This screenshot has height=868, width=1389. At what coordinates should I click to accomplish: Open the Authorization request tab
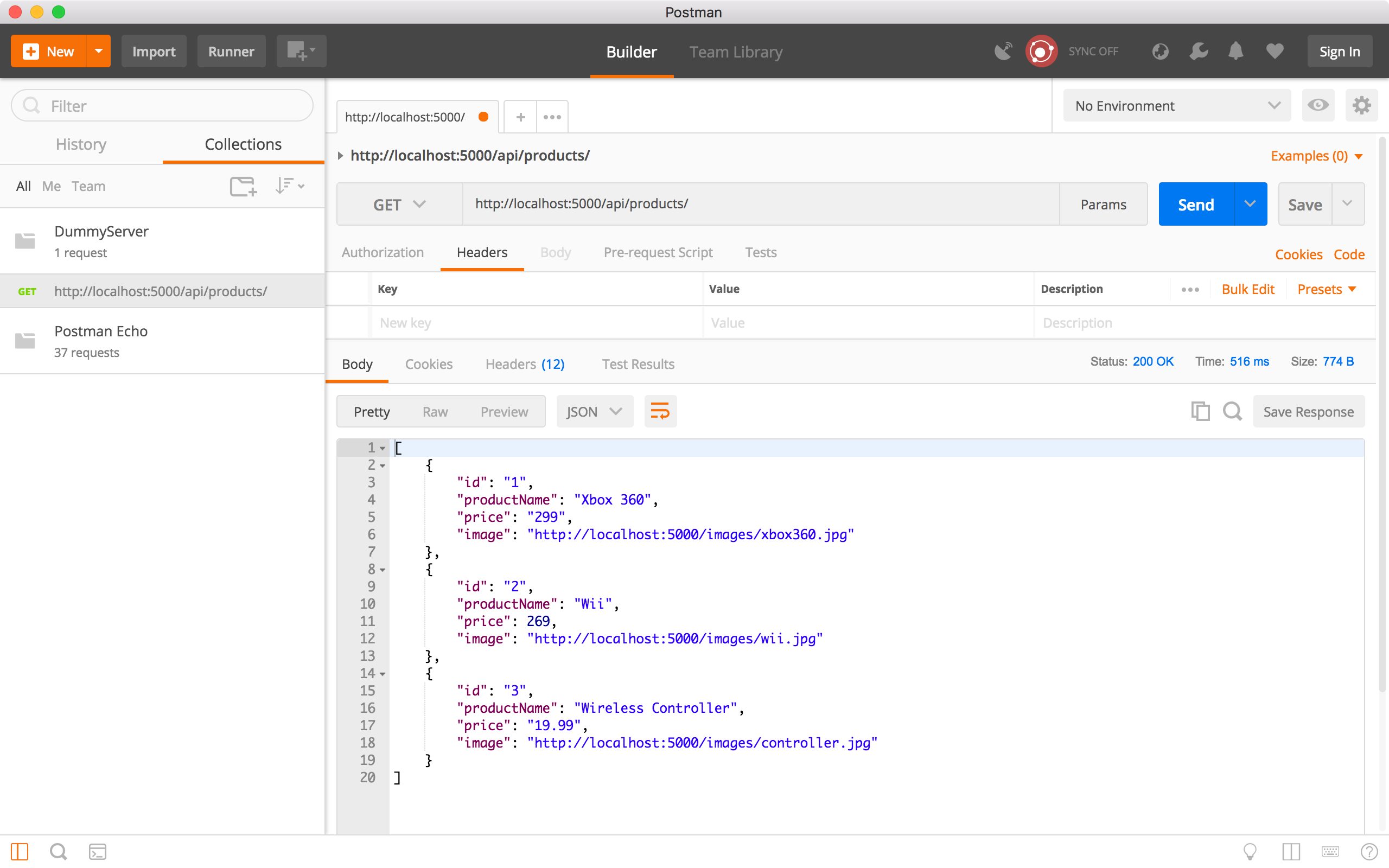383,253
